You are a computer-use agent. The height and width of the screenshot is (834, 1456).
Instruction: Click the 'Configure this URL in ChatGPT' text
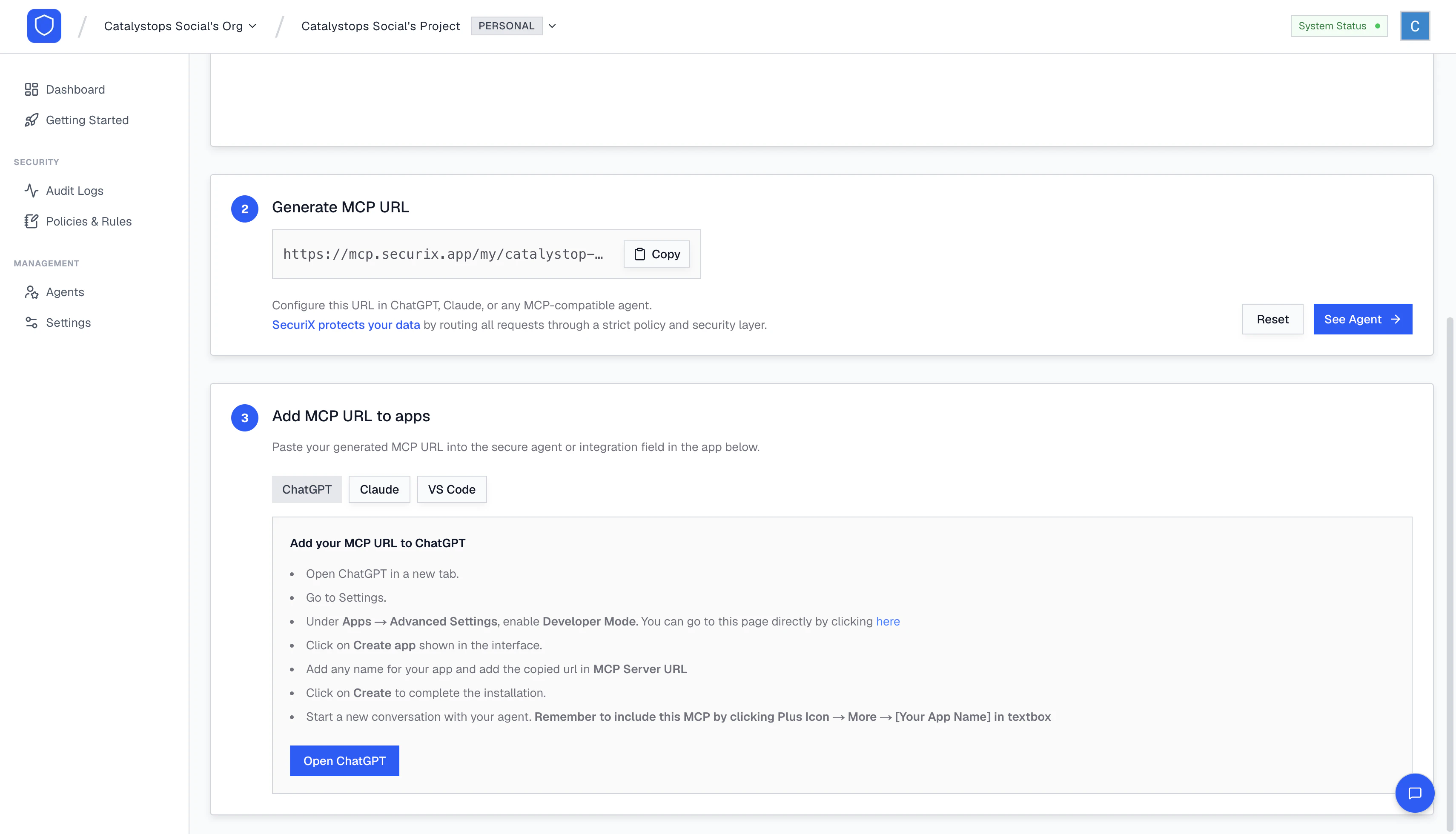462,306
